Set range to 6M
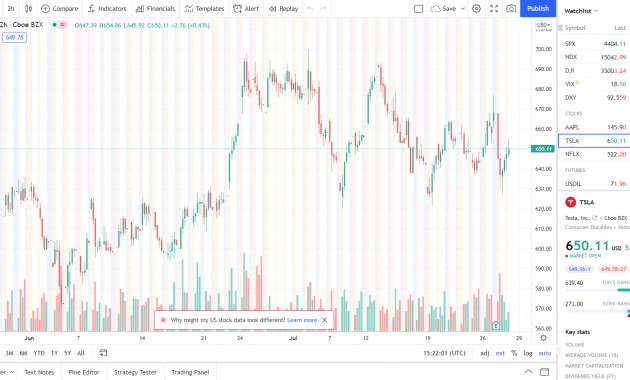The width and height of the screenshot is (630, 380). click(23, 353)
